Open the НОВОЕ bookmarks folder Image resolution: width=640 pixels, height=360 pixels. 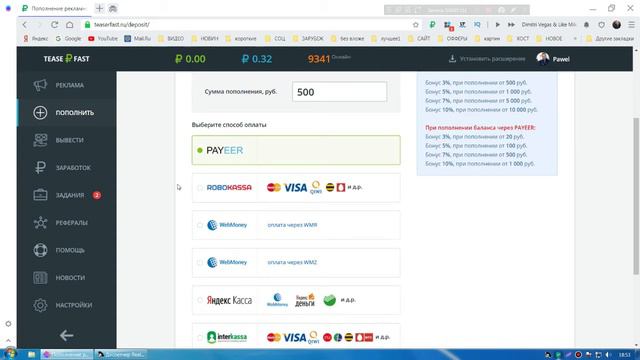[549, 38]
